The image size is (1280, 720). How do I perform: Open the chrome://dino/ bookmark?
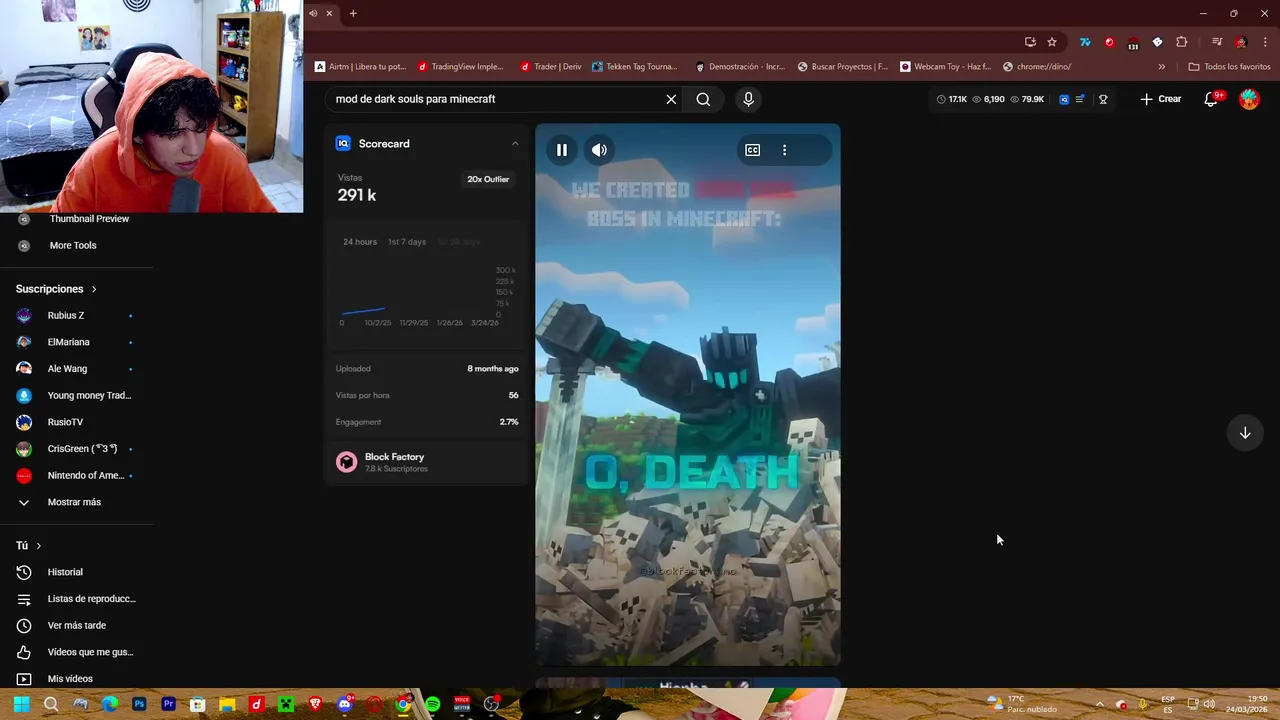[x=1036, y=67]
